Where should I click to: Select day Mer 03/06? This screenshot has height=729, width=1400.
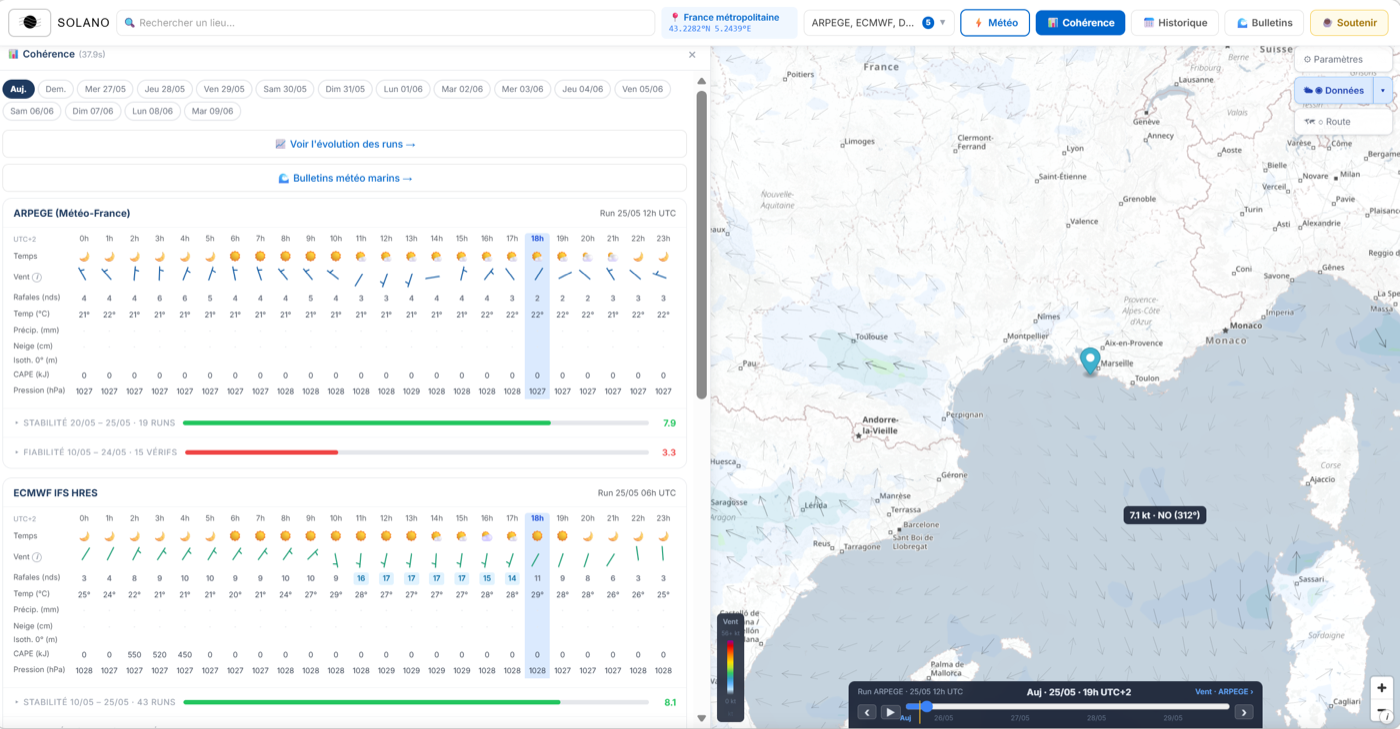click(523, 89)
